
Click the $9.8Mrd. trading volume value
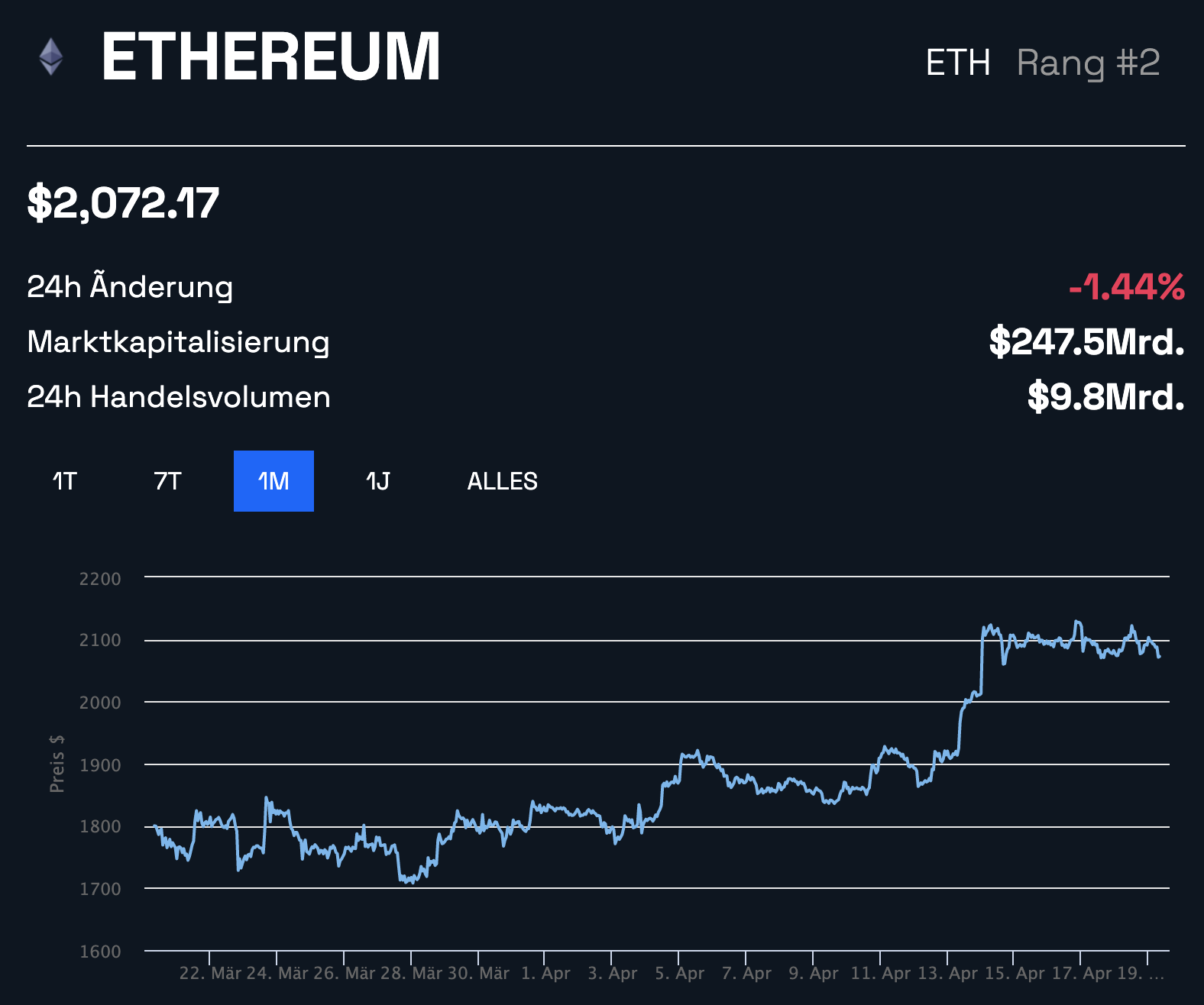coord(1105,396)
